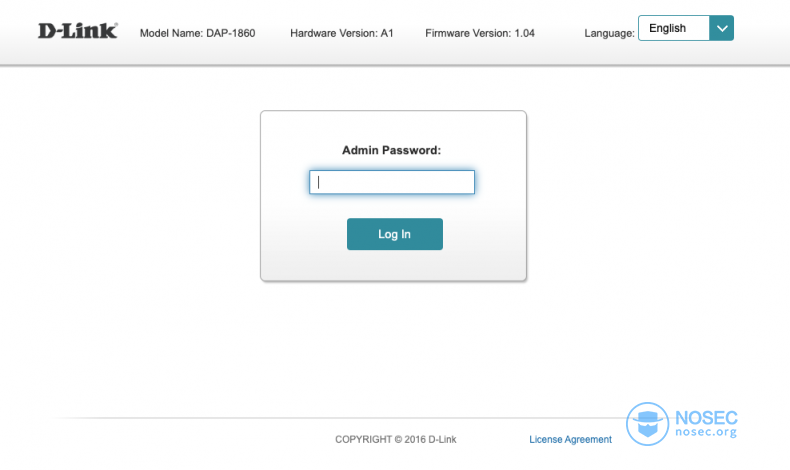Focus the Admin Password input field
The image size is (790, 470).
[392, 182]
